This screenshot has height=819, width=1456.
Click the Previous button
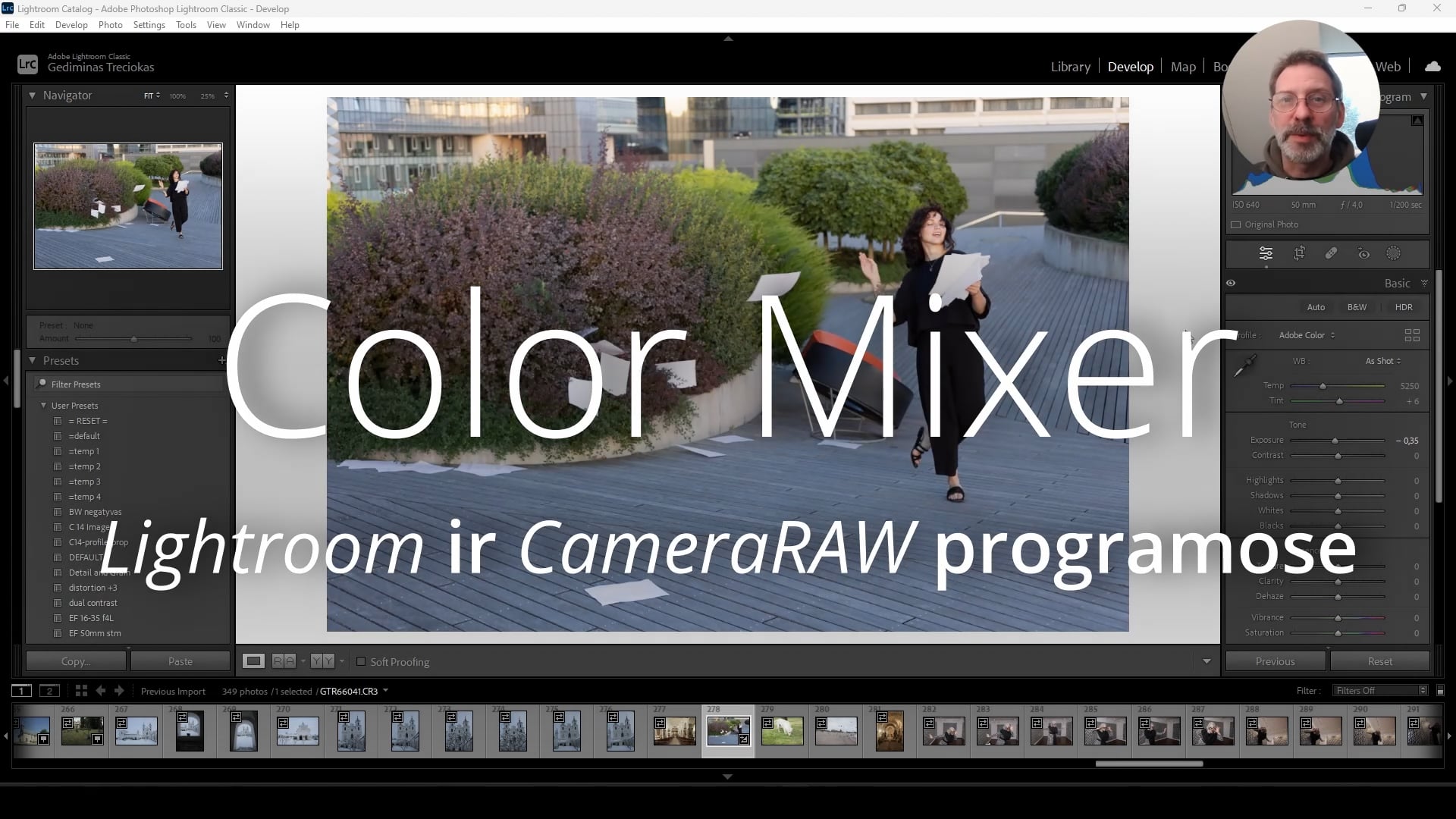pyautogui.click(x=1275, y=661)
